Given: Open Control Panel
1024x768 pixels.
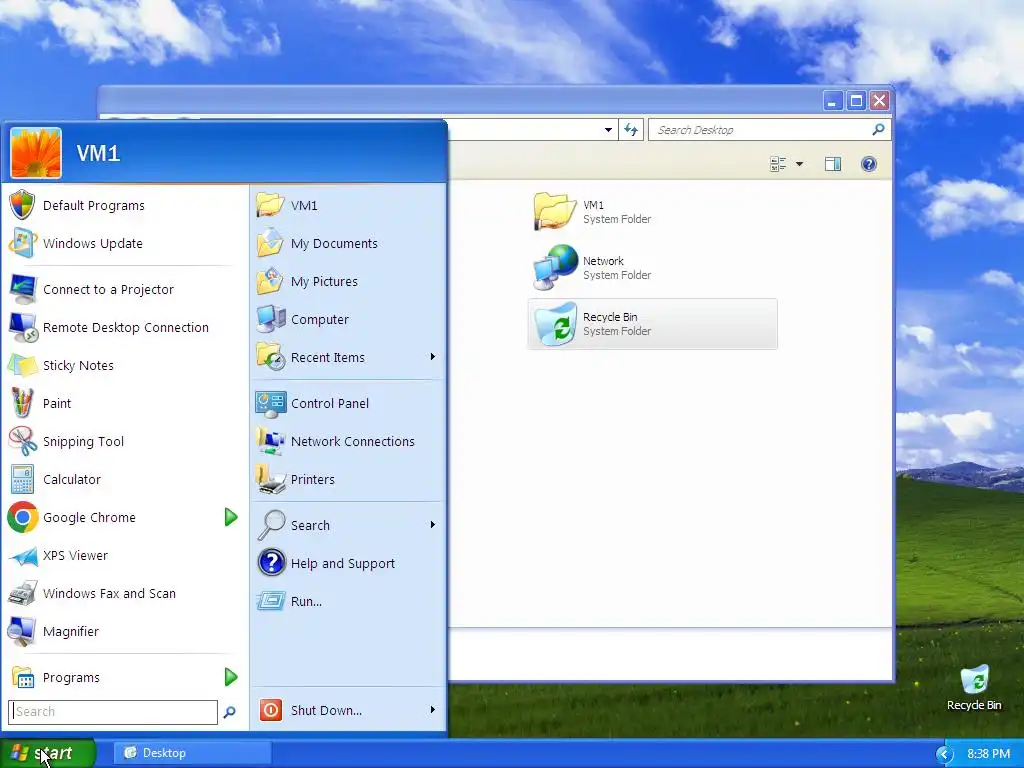Looking at the screenshot, I should [348, 404].
